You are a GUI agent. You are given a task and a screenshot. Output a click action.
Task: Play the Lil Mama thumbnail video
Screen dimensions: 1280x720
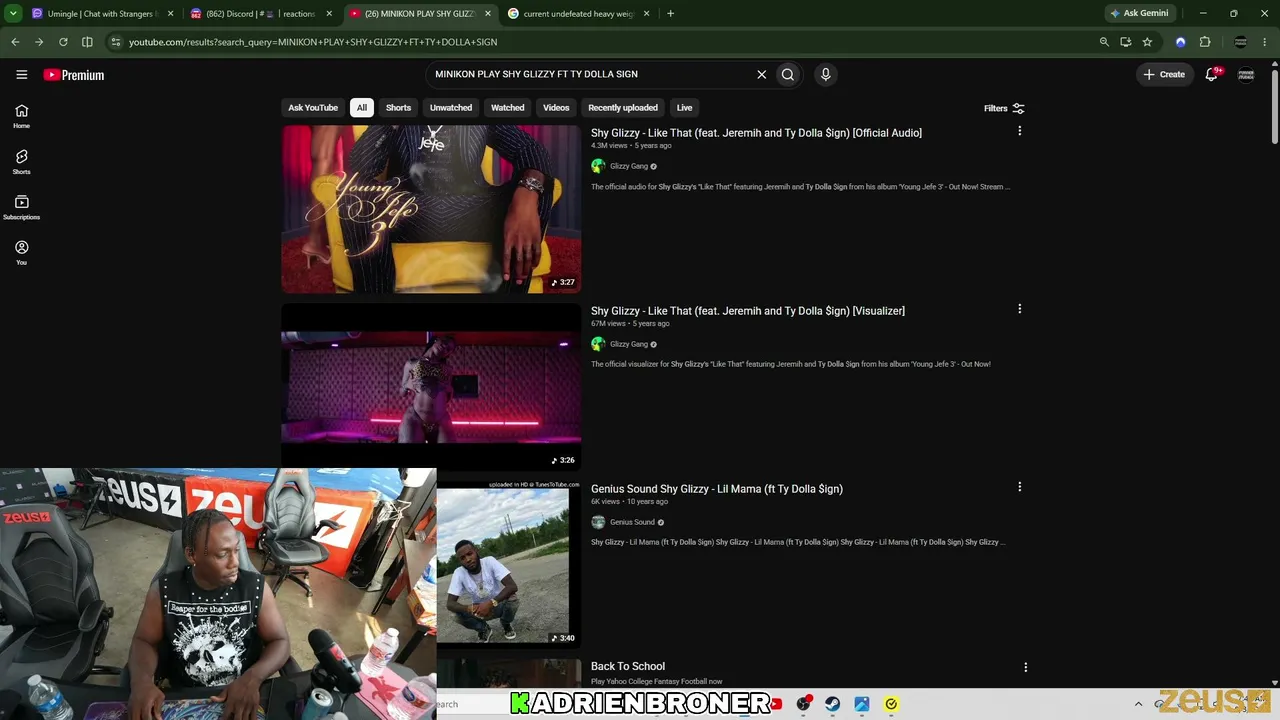coord(509,564)
